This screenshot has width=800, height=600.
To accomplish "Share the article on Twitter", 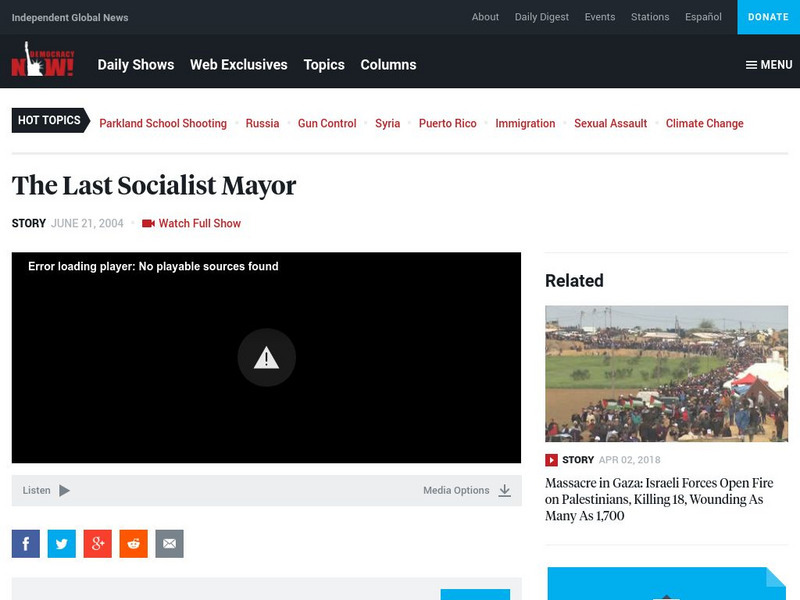I will point(61,543).
